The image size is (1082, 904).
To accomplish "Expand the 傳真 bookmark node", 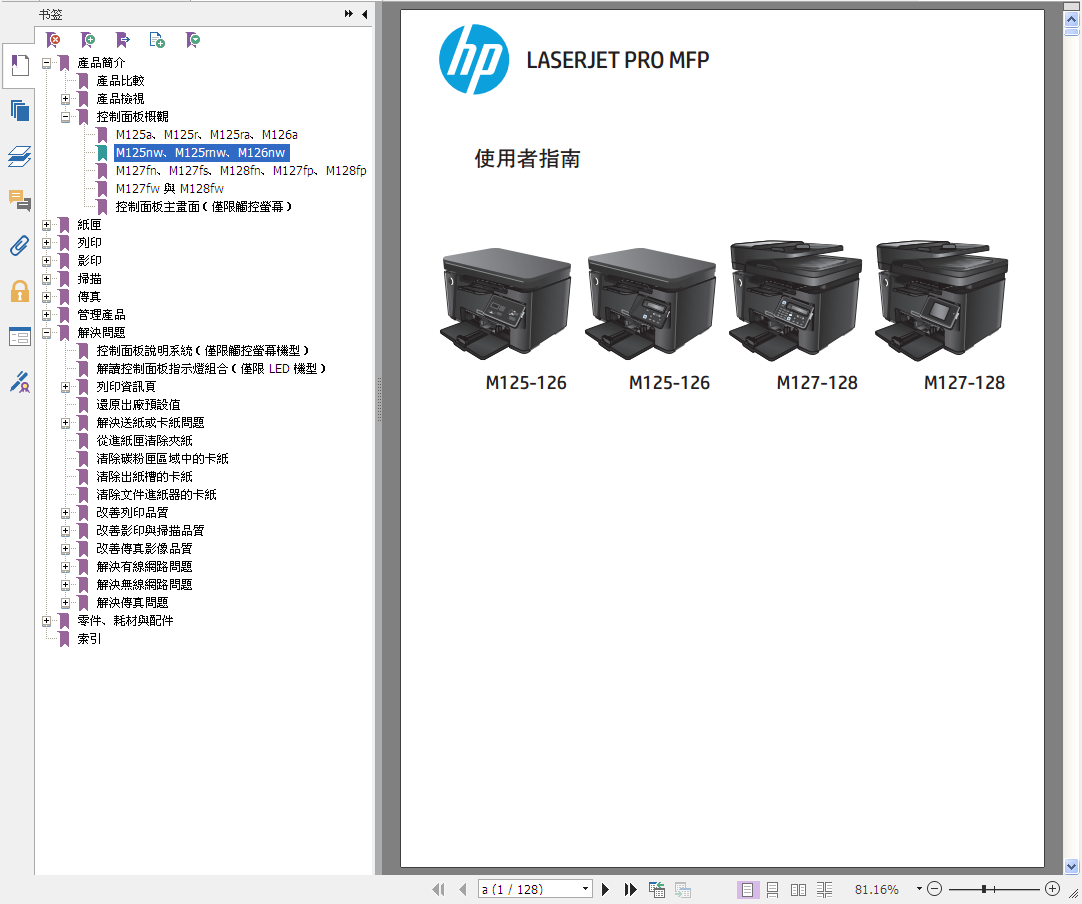I will click(46, 297).
